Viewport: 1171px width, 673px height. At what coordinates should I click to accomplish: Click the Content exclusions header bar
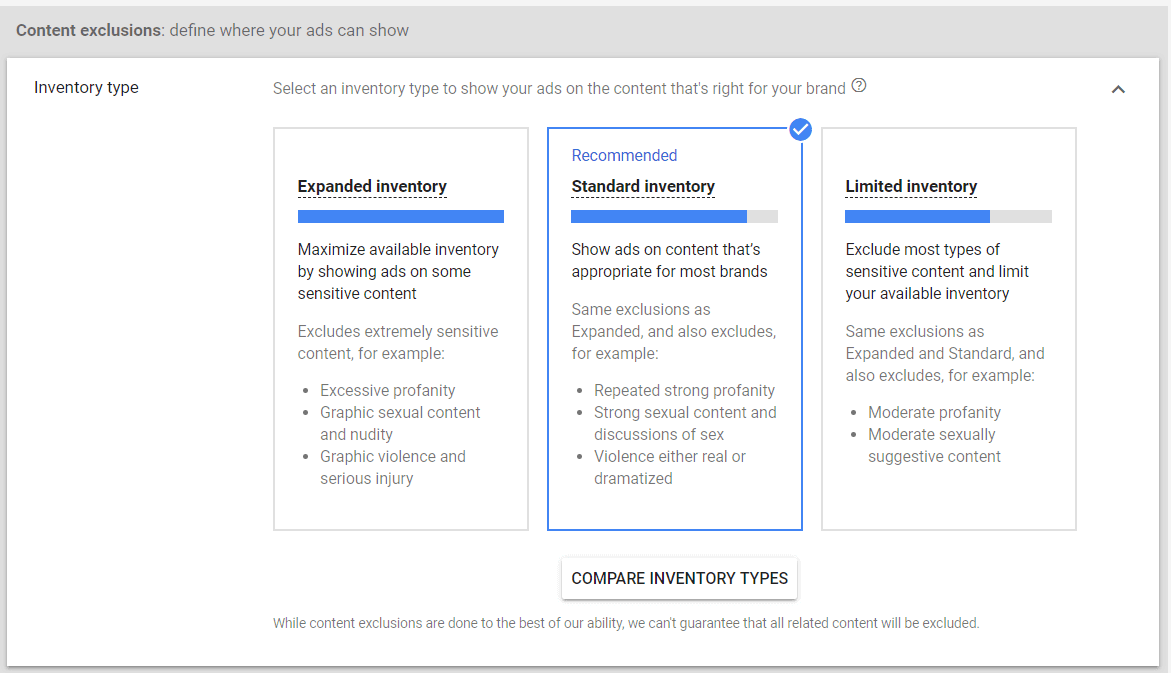click(212, 30)
